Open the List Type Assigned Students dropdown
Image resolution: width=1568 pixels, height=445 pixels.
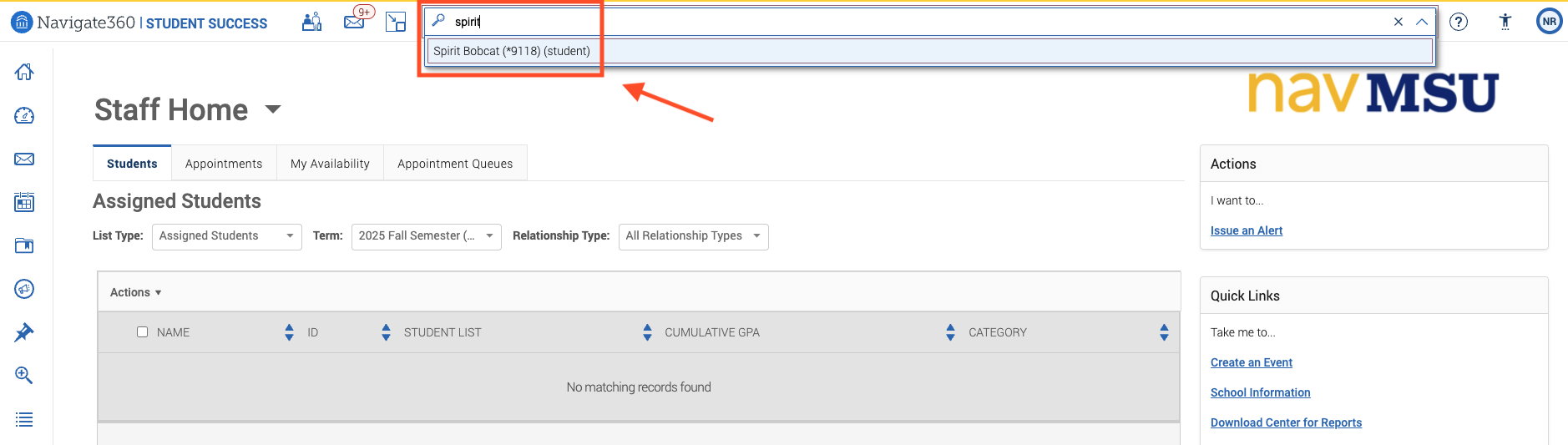pyautogui.click(x=227, y=236)
